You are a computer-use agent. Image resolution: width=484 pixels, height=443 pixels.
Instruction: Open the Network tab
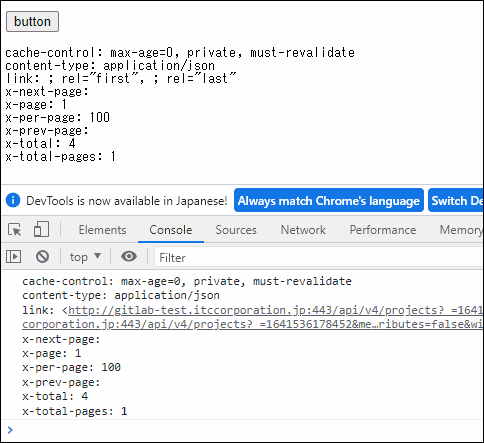(x=303, y=230)
